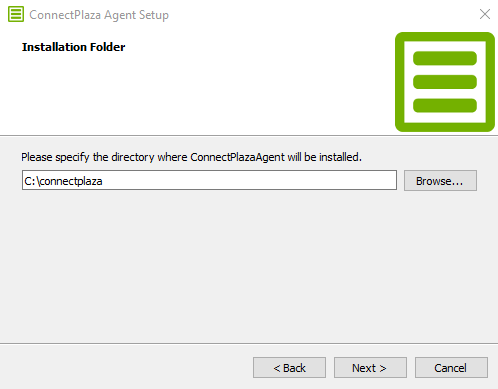Click the Installation Folder heading
This screenshot has width=498, height=389.
73,47
